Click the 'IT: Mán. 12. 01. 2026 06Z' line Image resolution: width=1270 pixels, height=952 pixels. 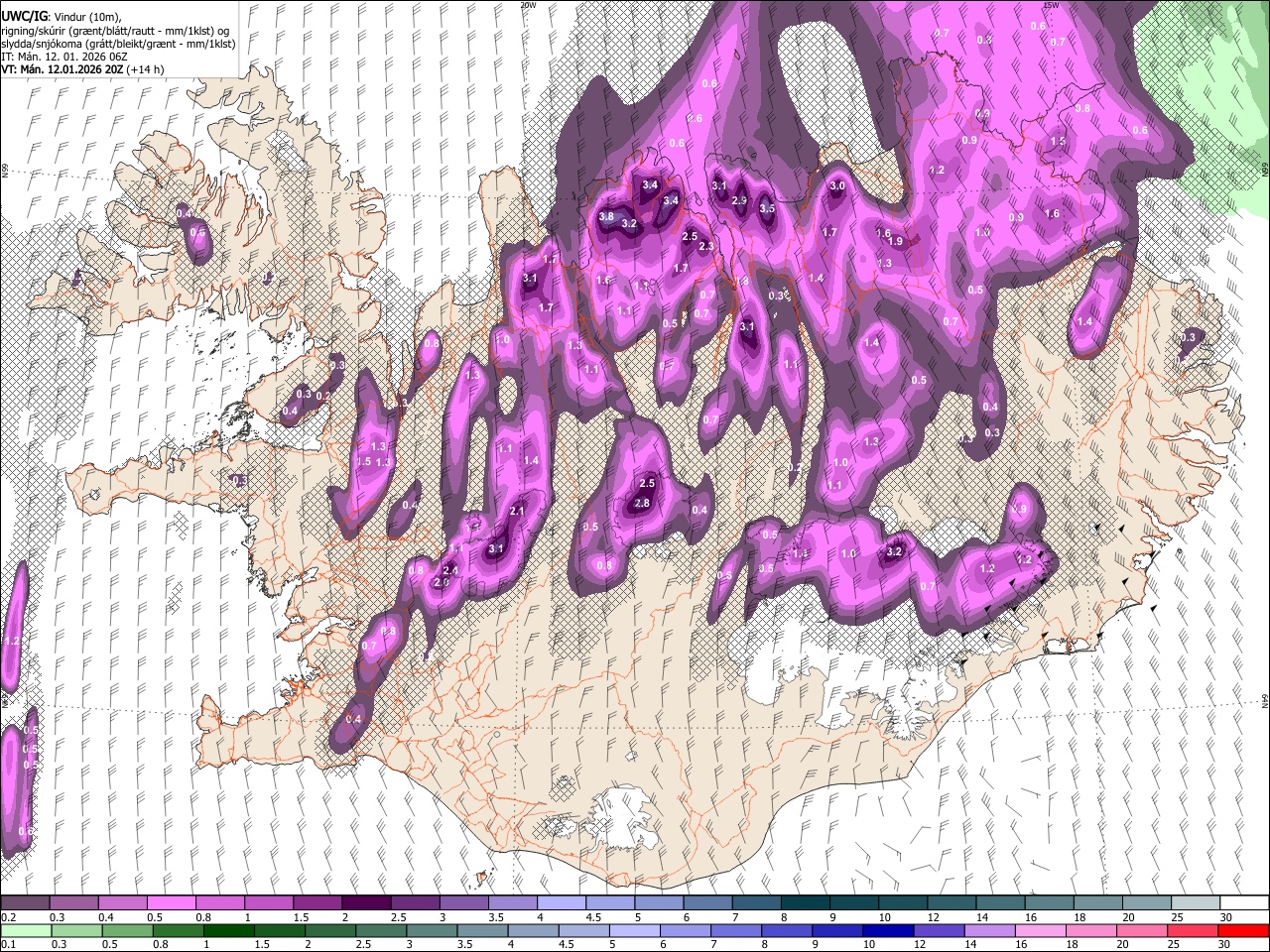tap(64, 57)
